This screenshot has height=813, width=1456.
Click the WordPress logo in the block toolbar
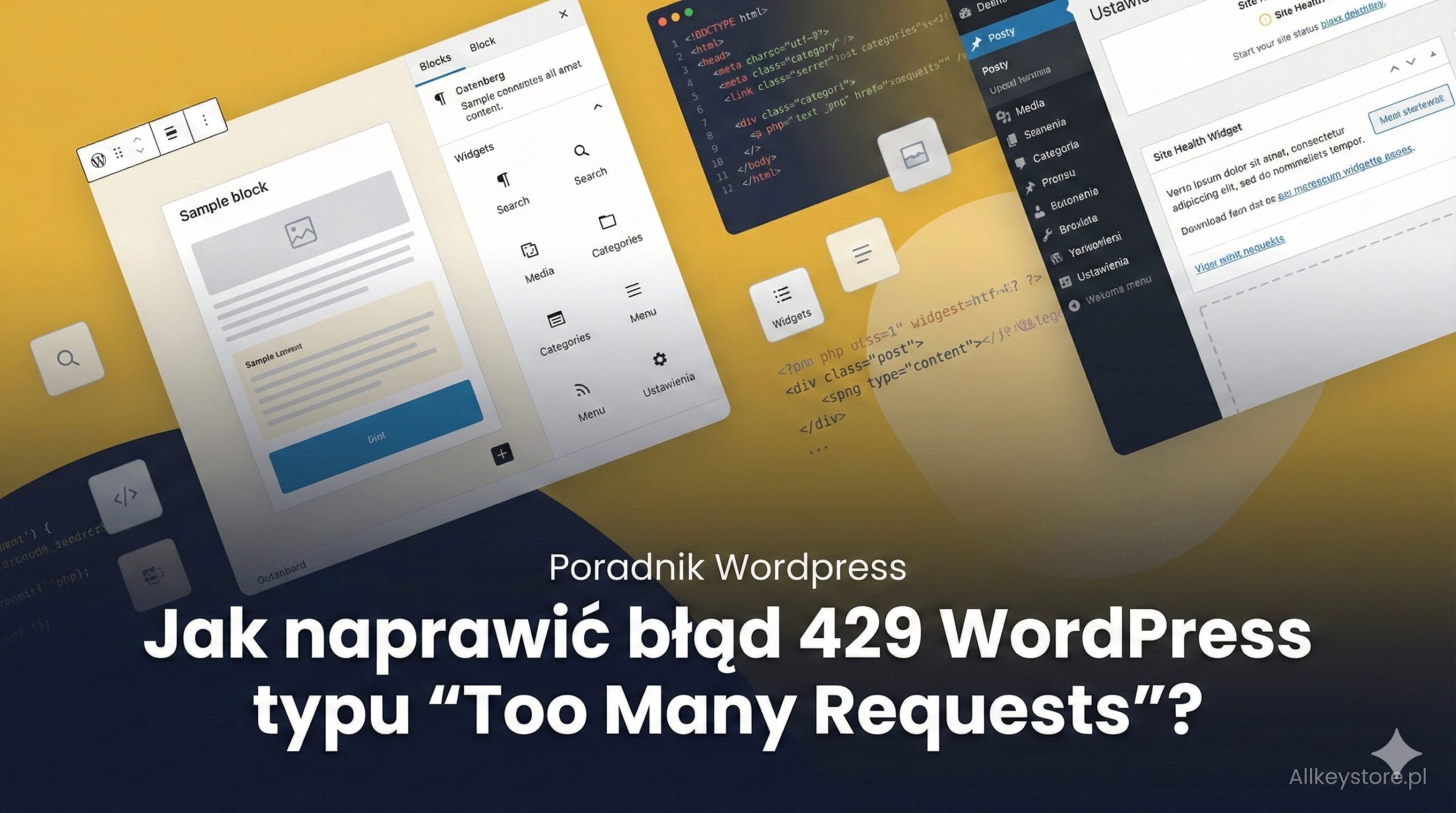point(99,160)
